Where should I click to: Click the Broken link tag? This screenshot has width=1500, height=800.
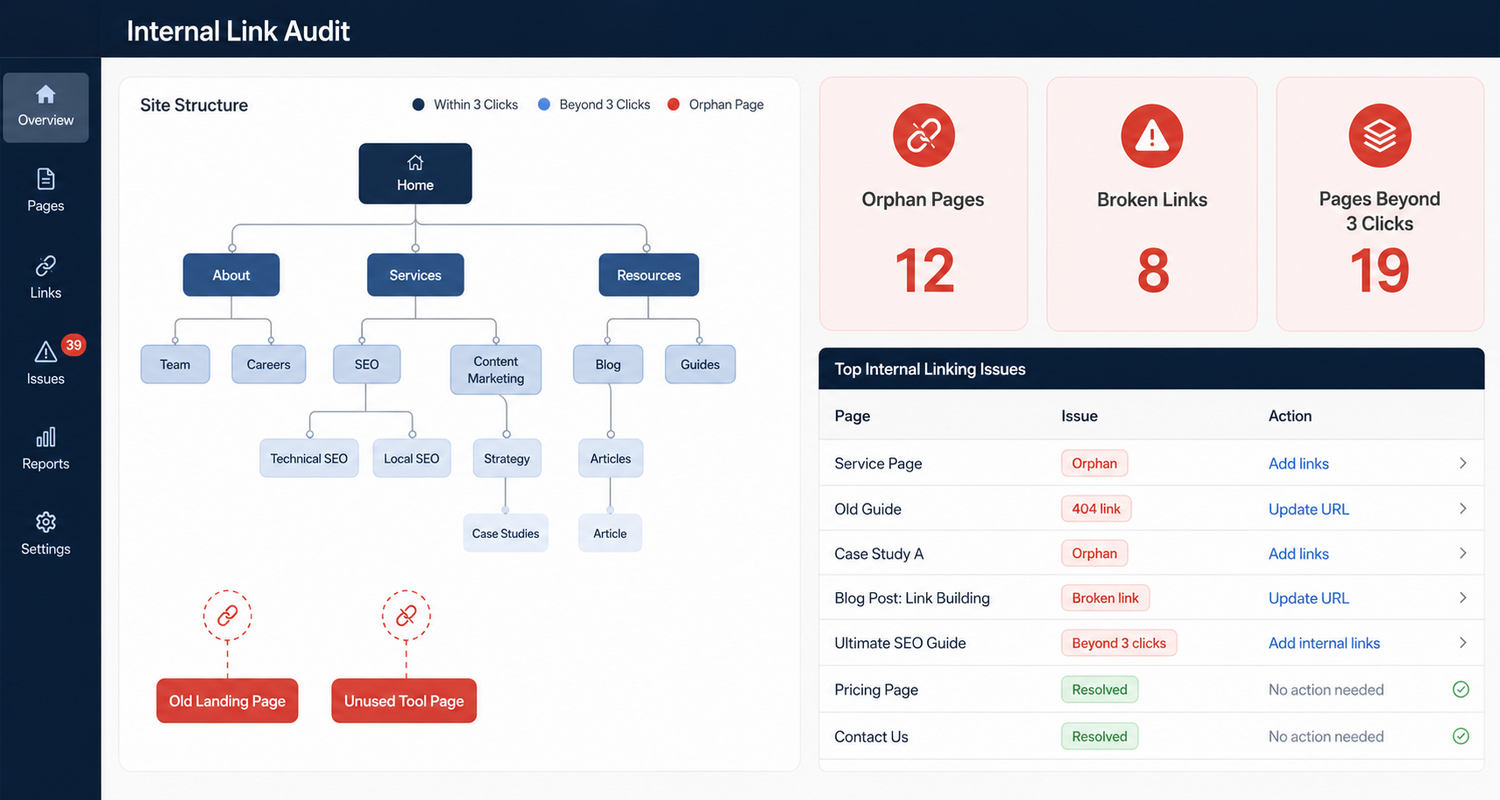(x=1105, y=598)
